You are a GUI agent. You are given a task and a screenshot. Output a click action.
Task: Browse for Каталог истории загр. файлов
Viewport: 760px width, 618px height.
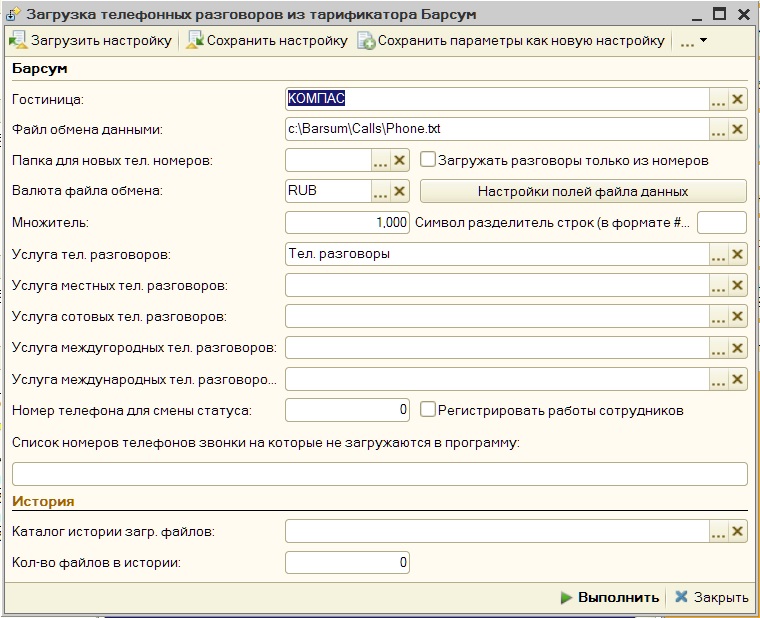718,531
